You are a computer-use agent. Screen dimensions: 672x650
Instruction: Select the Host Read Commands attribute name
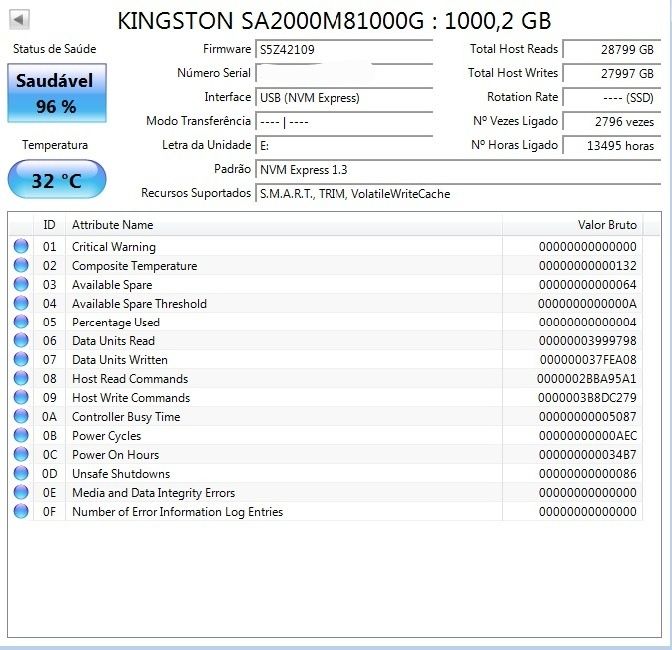coord(130,379)
